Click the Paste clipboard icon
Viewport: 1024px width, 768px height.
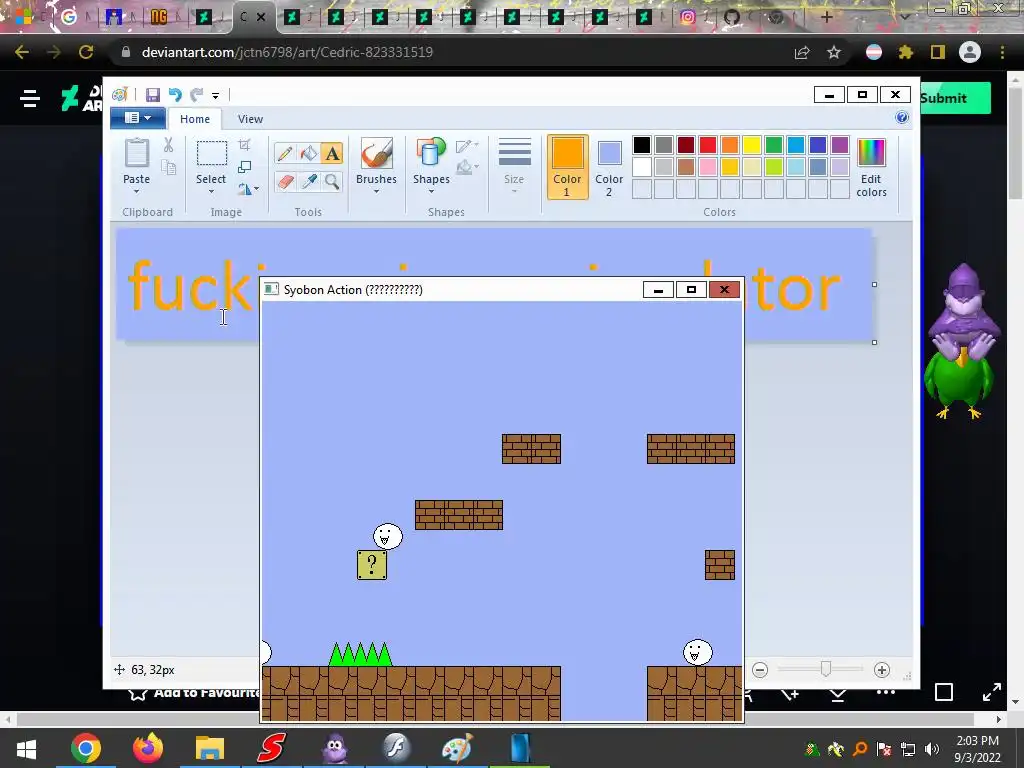(x=136, y=153)
